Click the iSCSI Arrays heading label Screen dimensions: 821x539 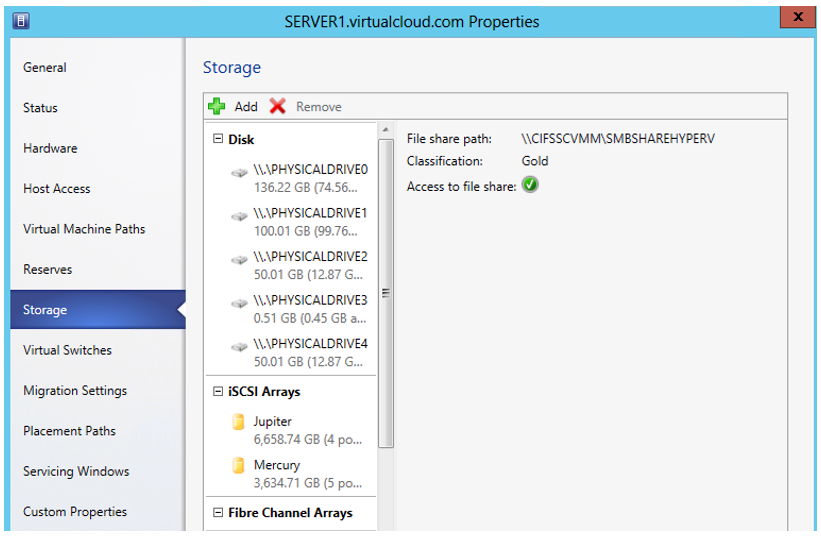coord(264,392)
